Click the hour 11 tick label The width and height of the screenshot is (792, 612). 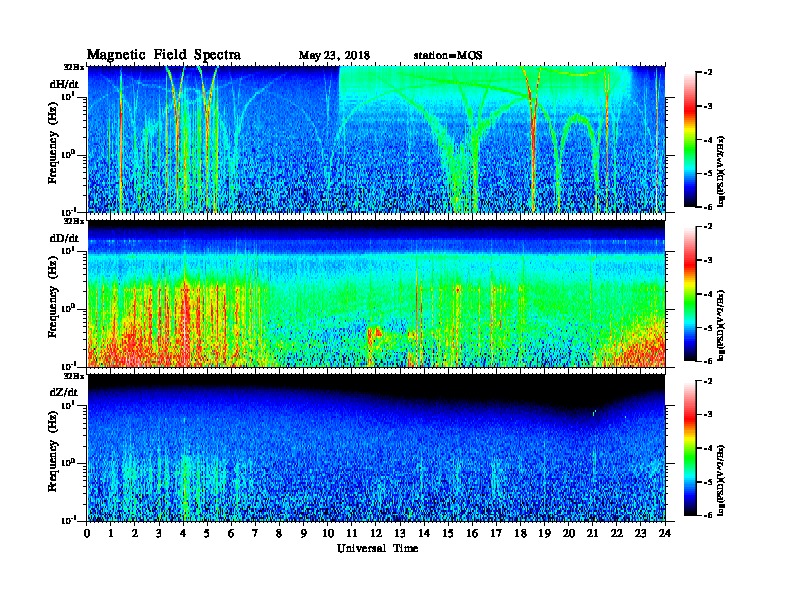pyautogui.click(x=352, y=534)
